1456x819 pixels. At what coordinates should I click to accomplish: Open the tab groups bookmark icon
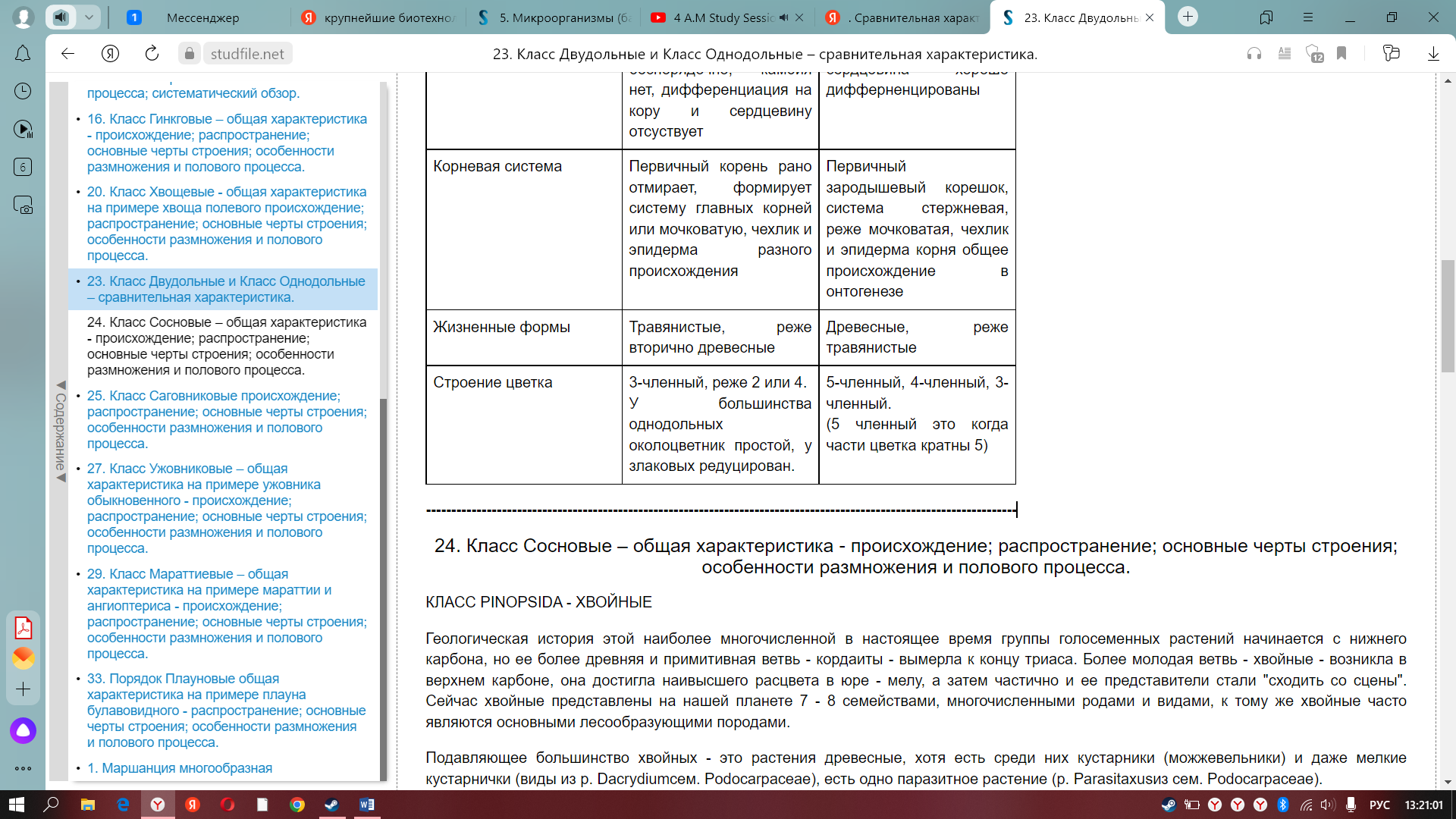[1266, 17]
